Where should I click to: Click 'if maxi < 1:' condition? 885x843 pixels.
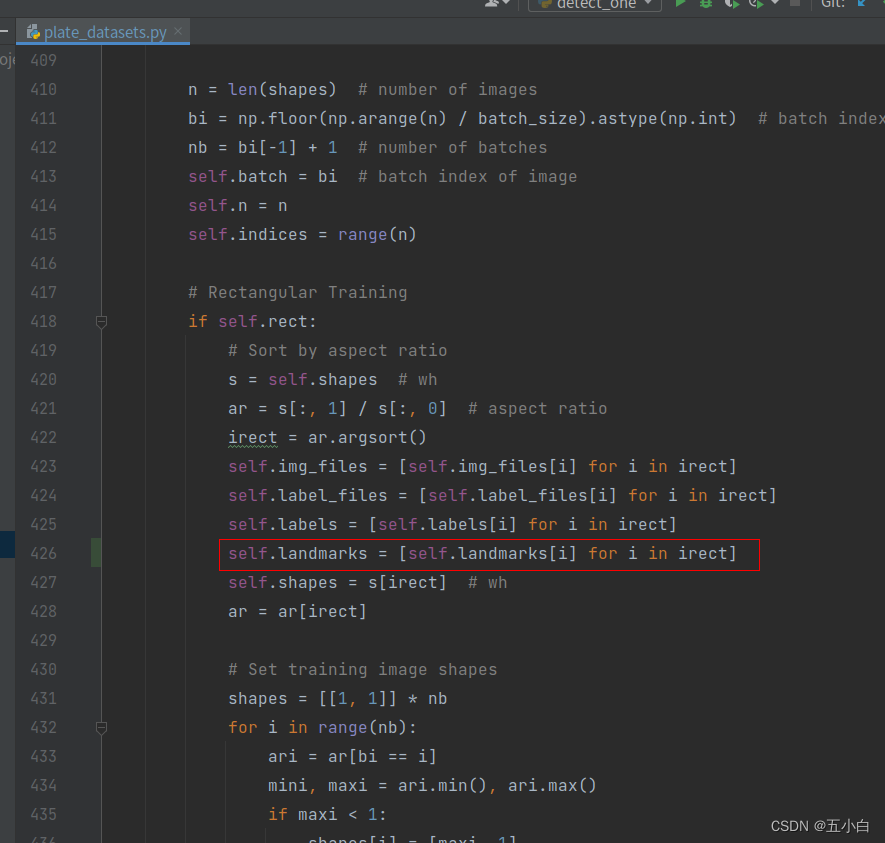tap(327, 815)
